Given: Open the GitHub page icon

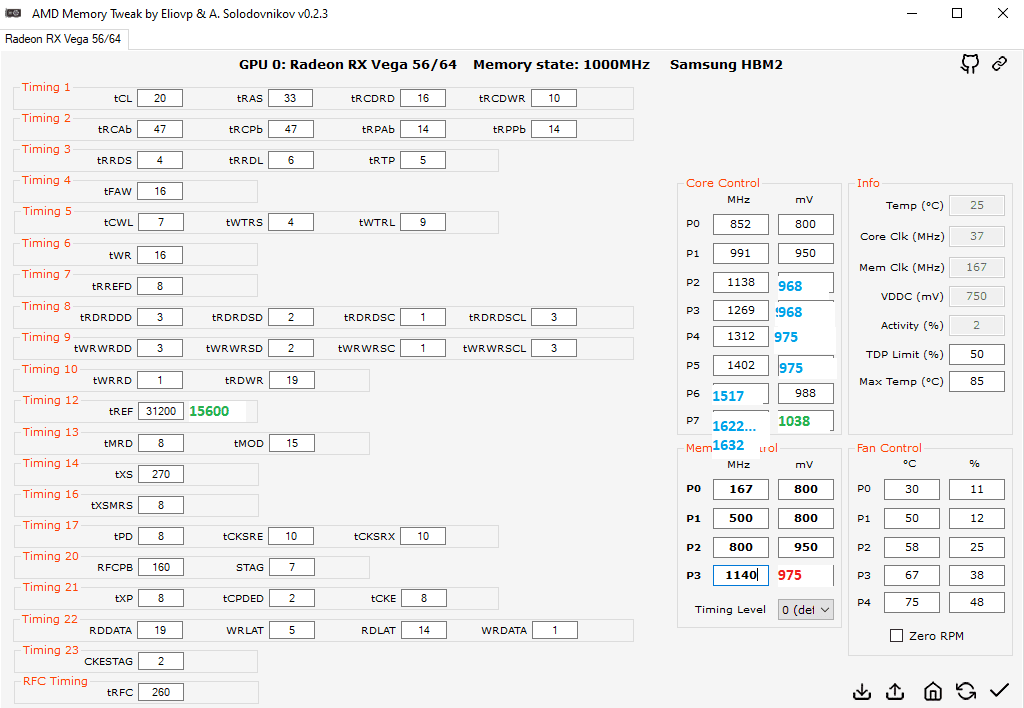Looking at the screenshot, I should pos(970,64).
